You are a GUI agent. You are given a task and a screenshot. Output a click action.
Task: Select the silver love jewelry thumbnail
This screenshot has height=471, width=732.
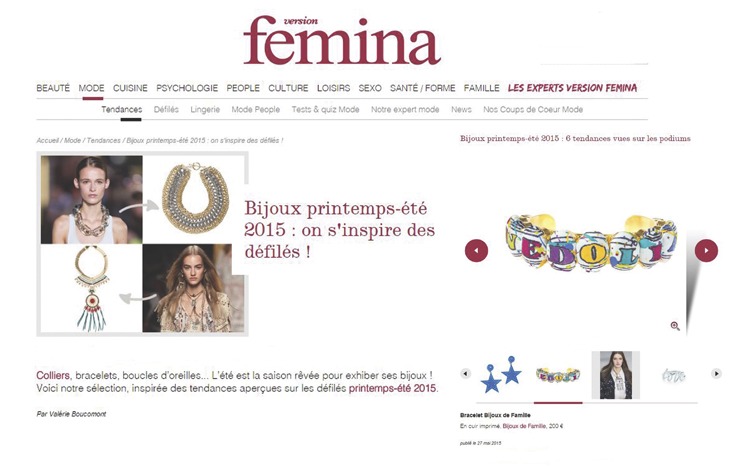point(673,375)
